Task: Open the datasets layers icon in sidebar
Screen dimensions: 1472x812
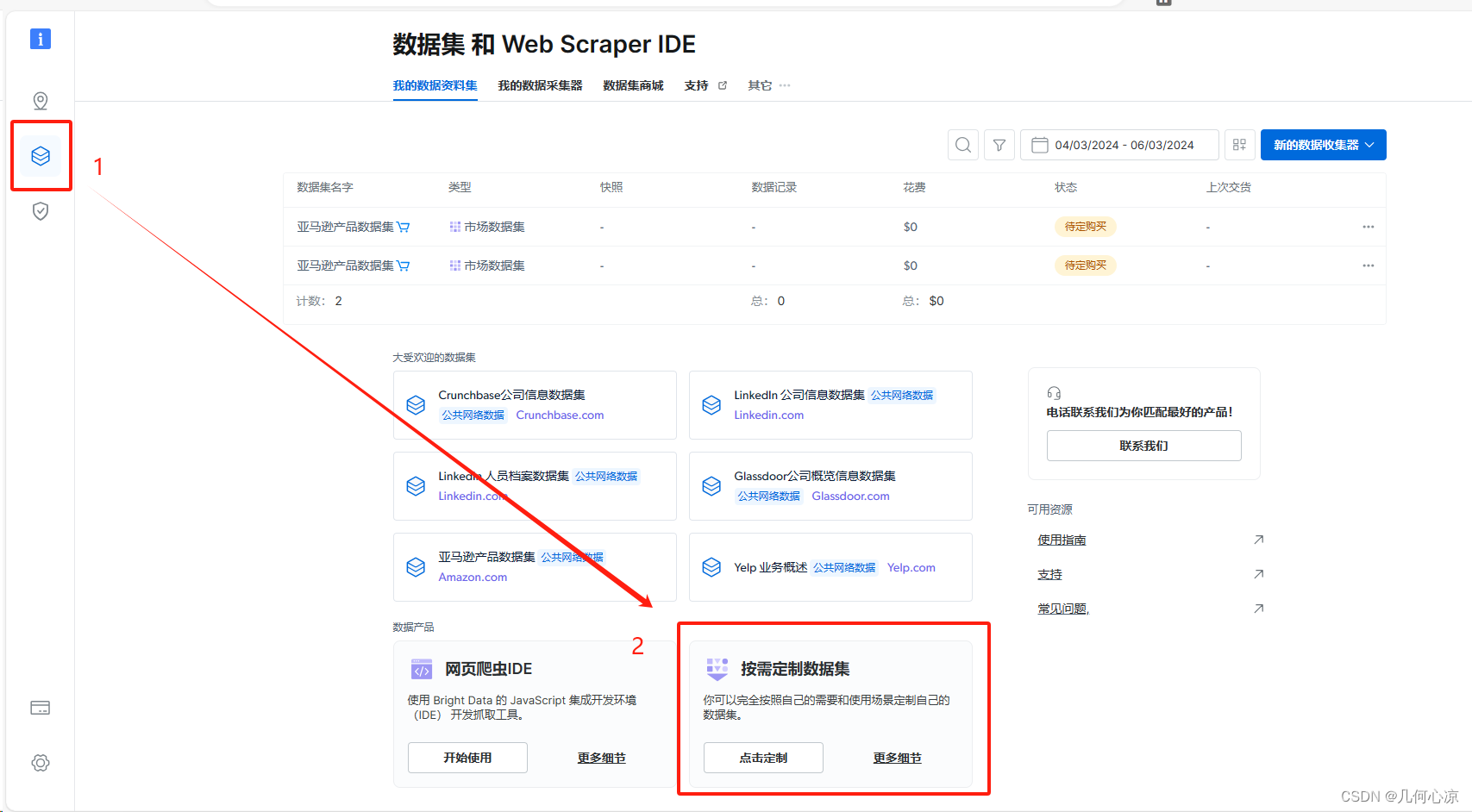Action: pyautogui.click(x=41, y=156)
